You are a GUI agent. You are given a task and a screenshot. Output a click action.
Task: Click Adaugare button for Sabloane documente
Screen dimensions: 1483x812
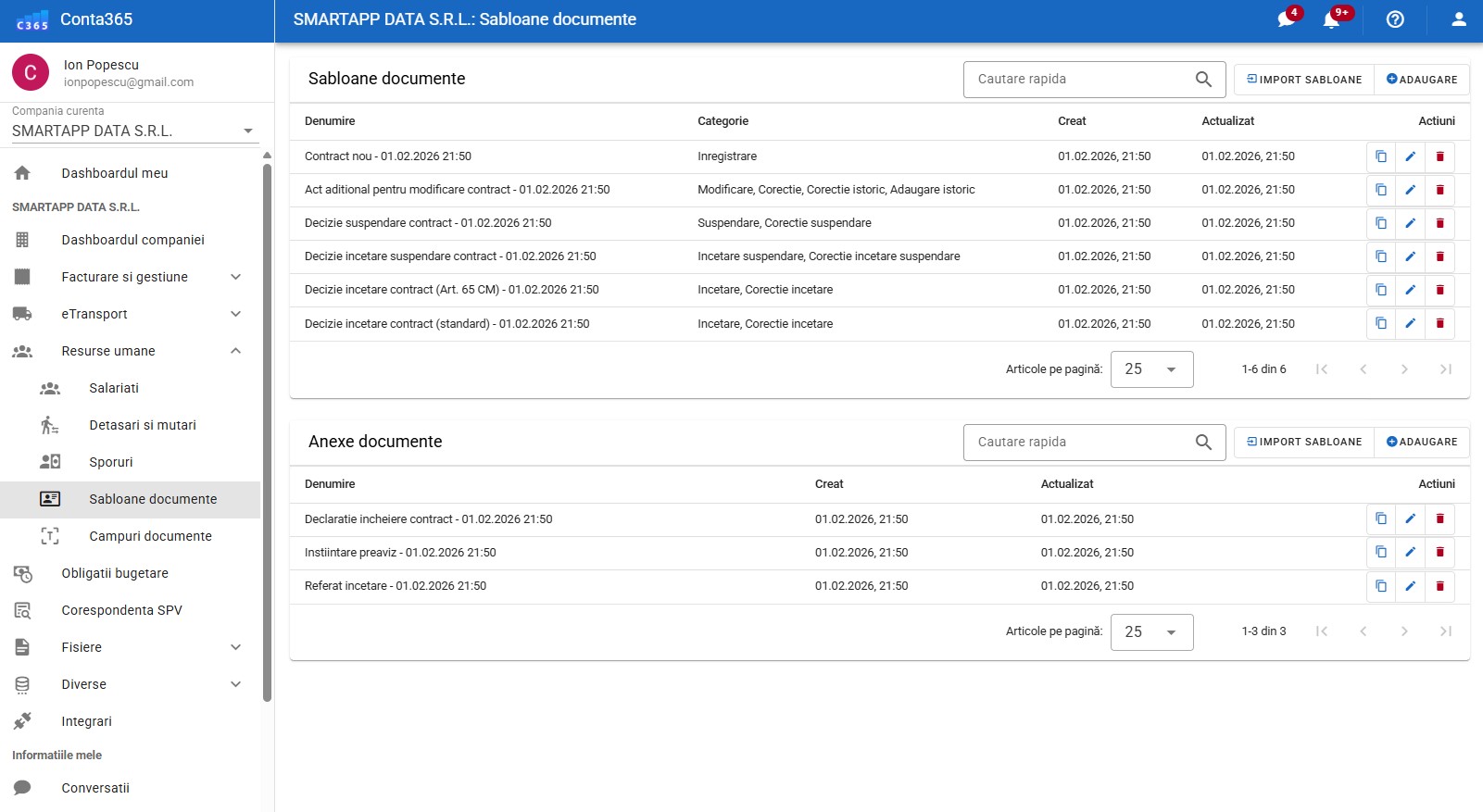coord(1422,80)
